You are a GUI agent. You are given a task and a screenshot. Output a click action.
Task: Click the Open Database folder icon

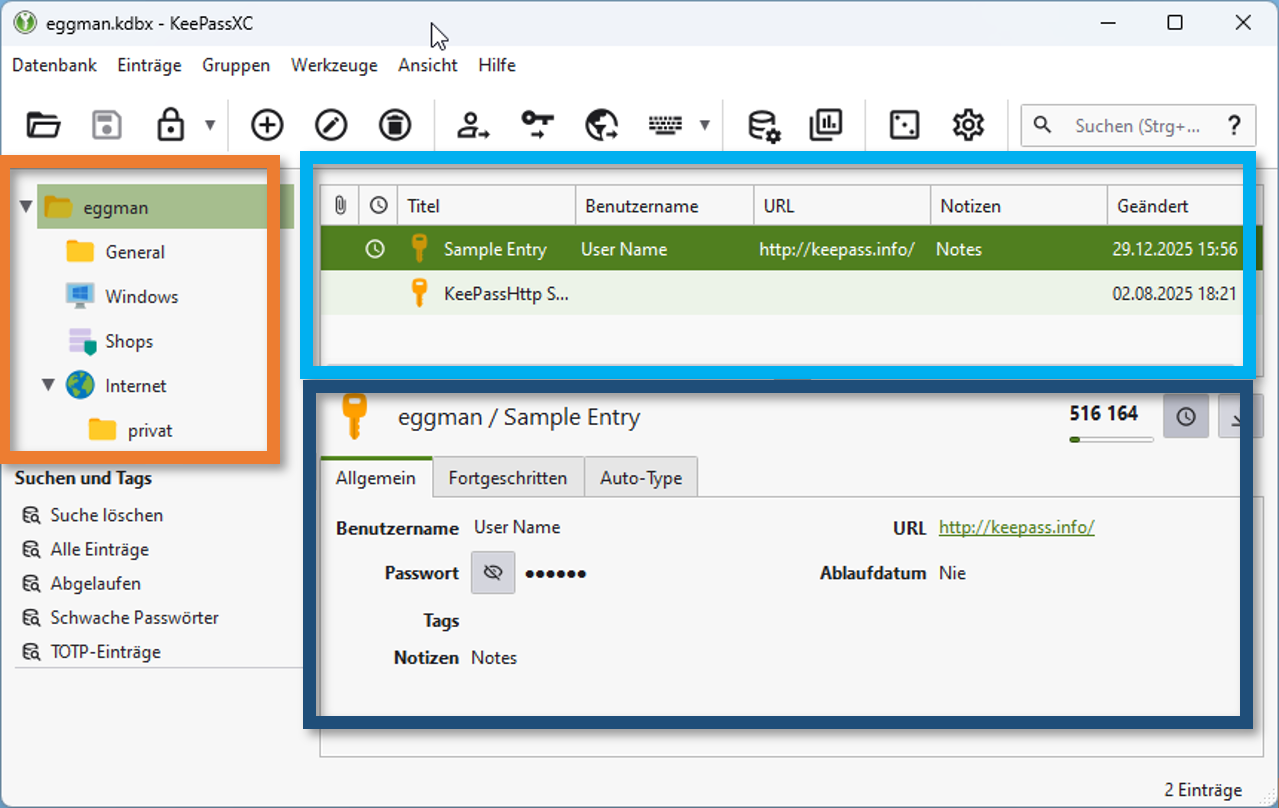pyautogui.click(x=43, y=125)
